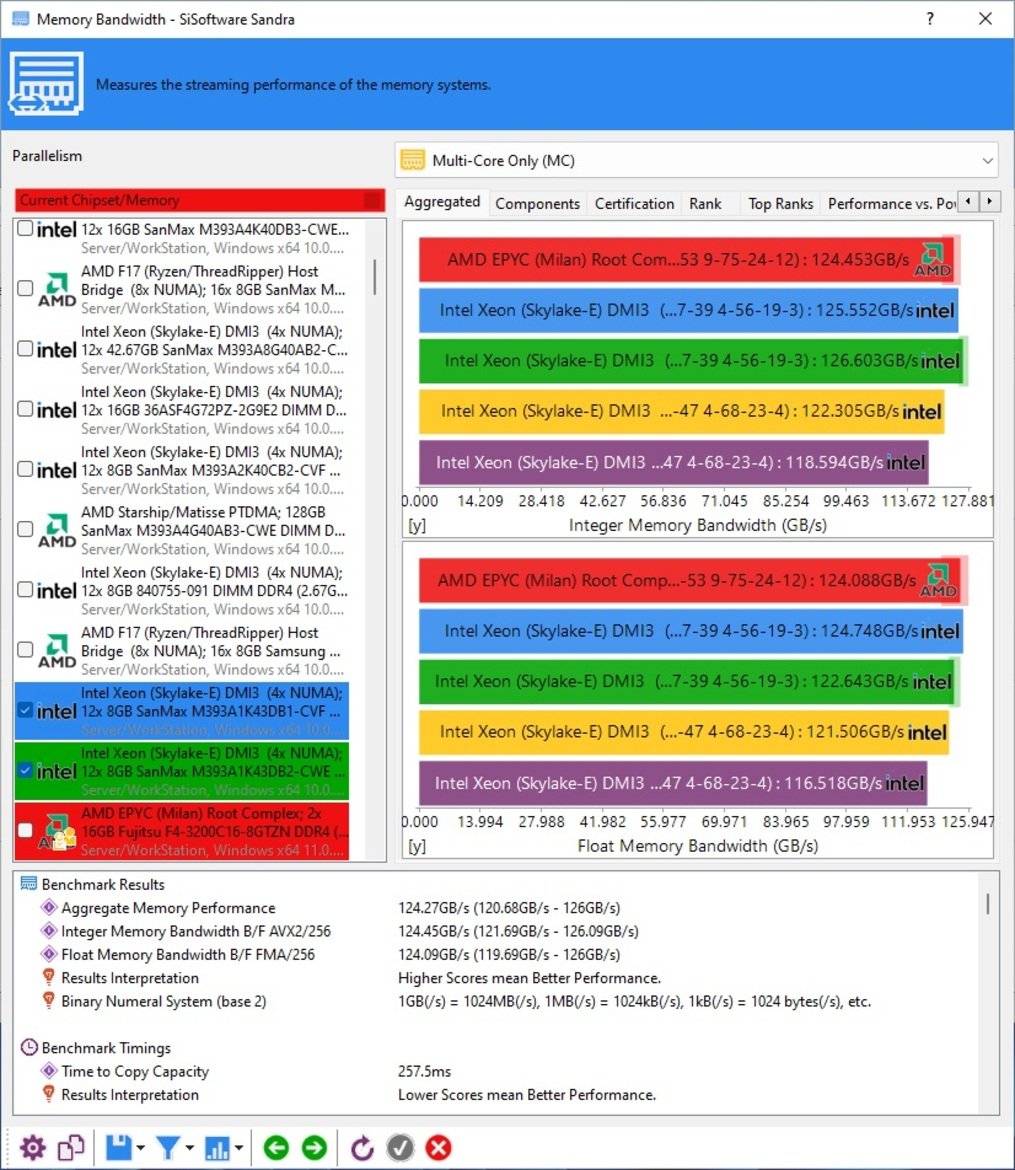Open the settings gear in bottom toolbar

32,1148
